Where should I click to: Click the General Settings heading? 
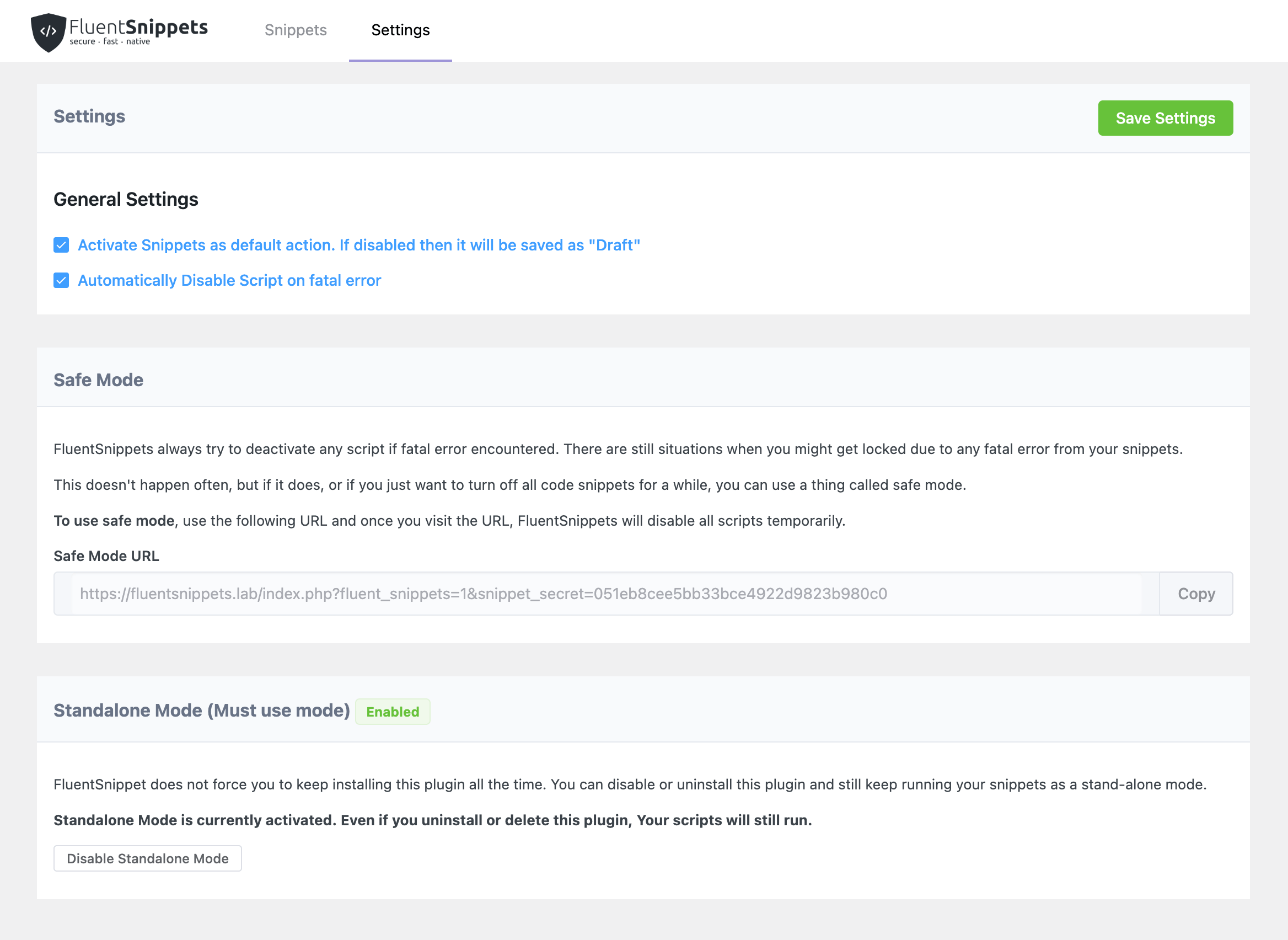point(126,199)
